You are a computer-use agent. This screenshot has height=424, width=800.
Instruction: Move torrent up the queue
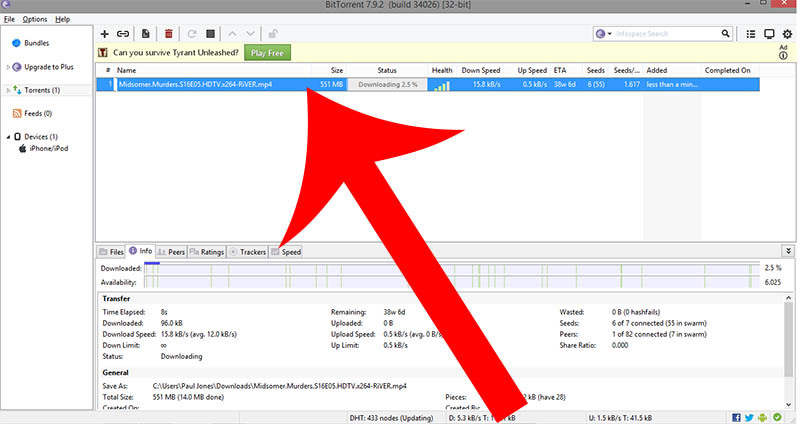[x=232, y=34]
